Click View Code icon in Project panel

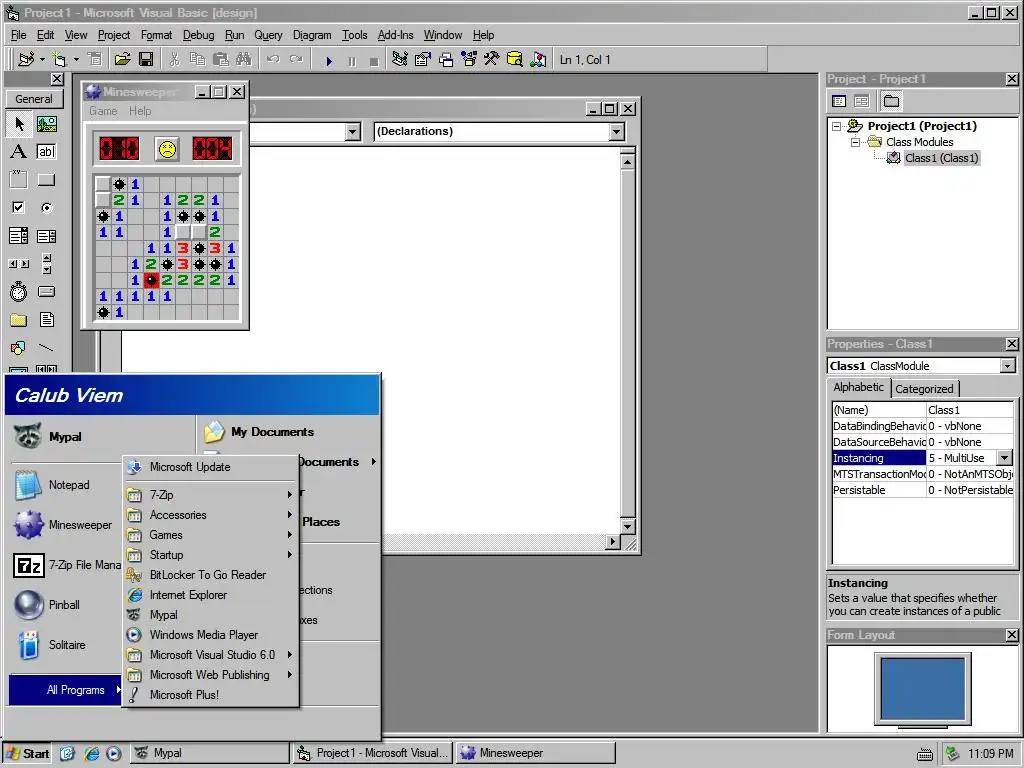coord(839,101)
